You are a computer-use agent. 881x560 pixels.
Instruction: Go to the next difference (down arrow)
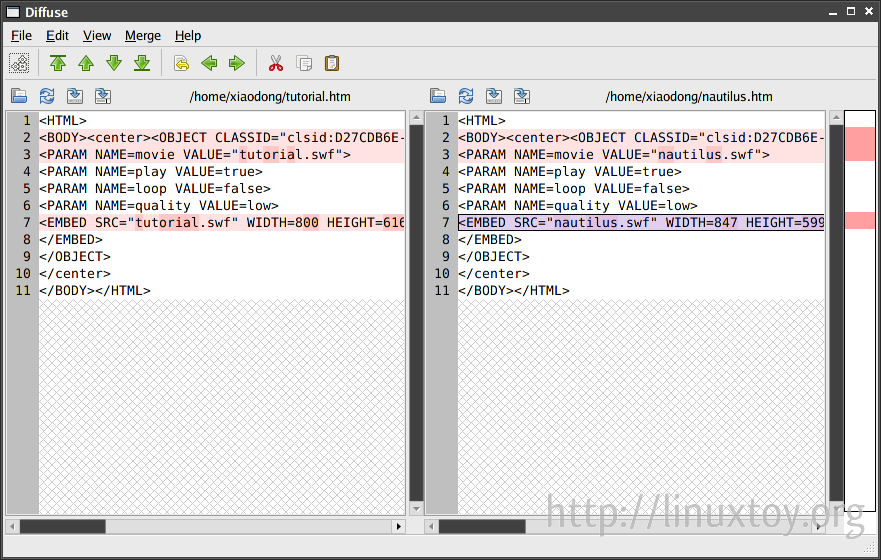click(x=114, y=63)
